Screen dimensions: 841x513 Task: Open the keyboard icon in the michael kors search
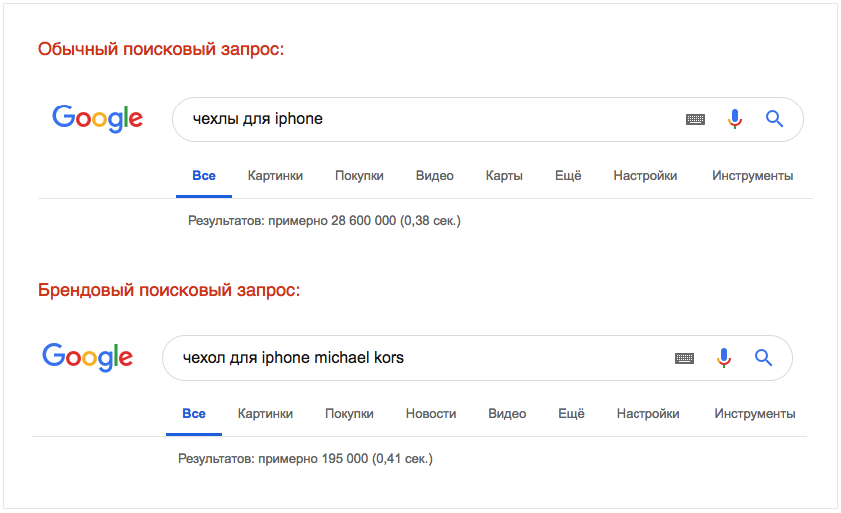coord(684,358)
